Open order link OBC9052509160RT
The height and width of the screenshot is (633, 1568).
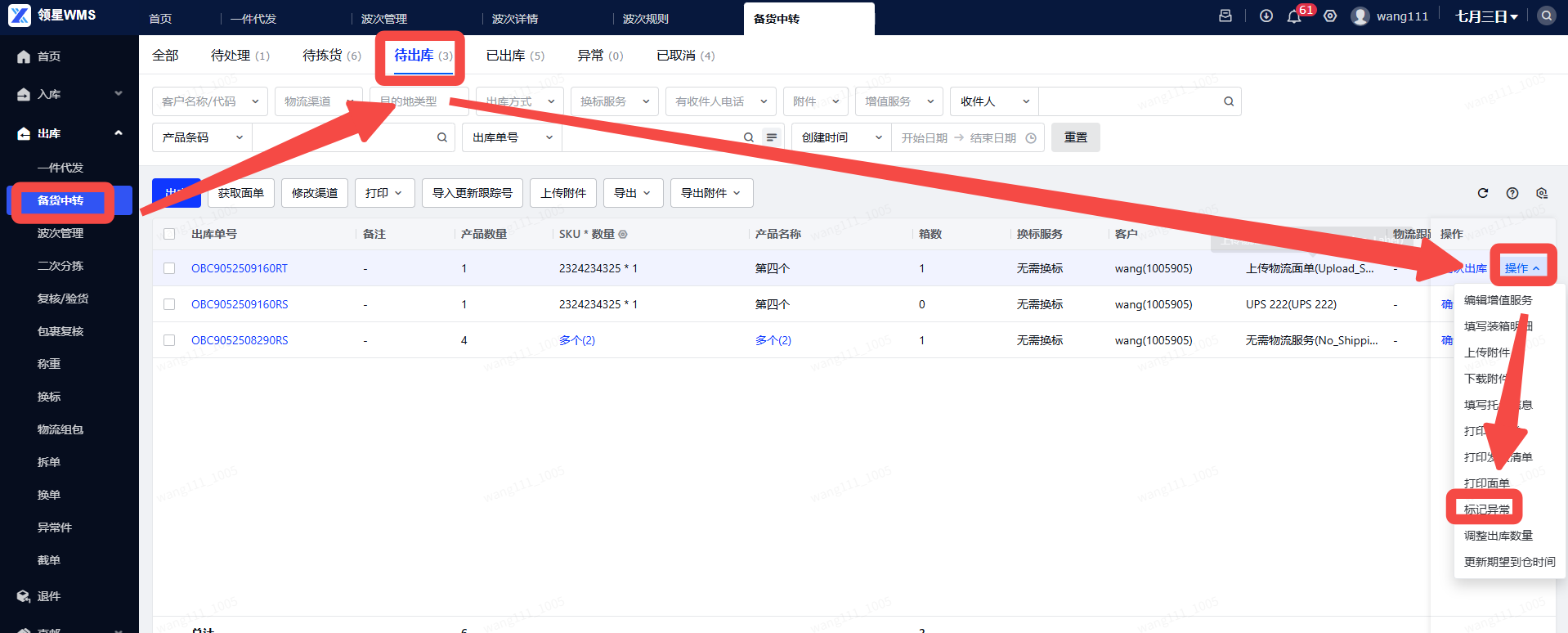[x=240, y=268]
